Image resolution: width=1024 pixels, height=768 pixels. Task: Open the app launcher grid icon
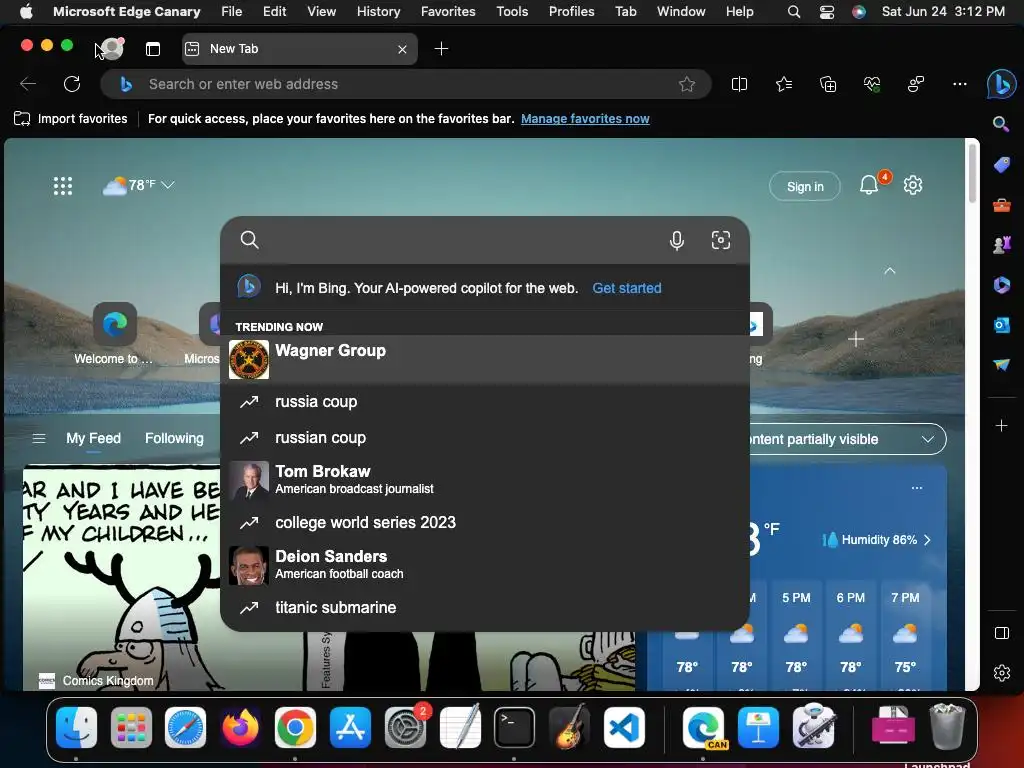(63, 186)
